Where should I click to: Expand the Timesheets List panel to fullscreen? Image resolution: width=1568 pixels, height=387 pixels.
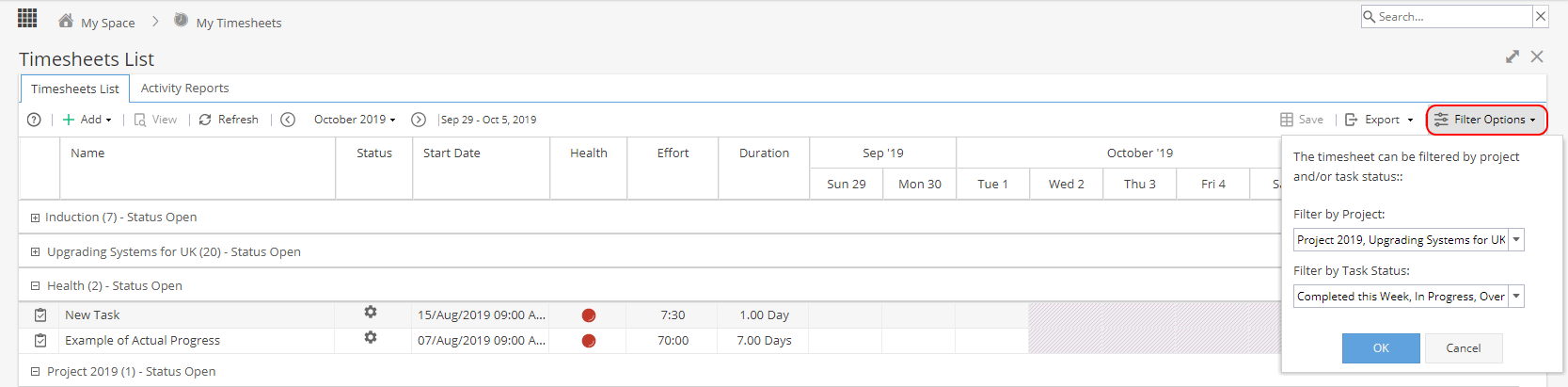pyautogui.click(x=1513, y=56)
